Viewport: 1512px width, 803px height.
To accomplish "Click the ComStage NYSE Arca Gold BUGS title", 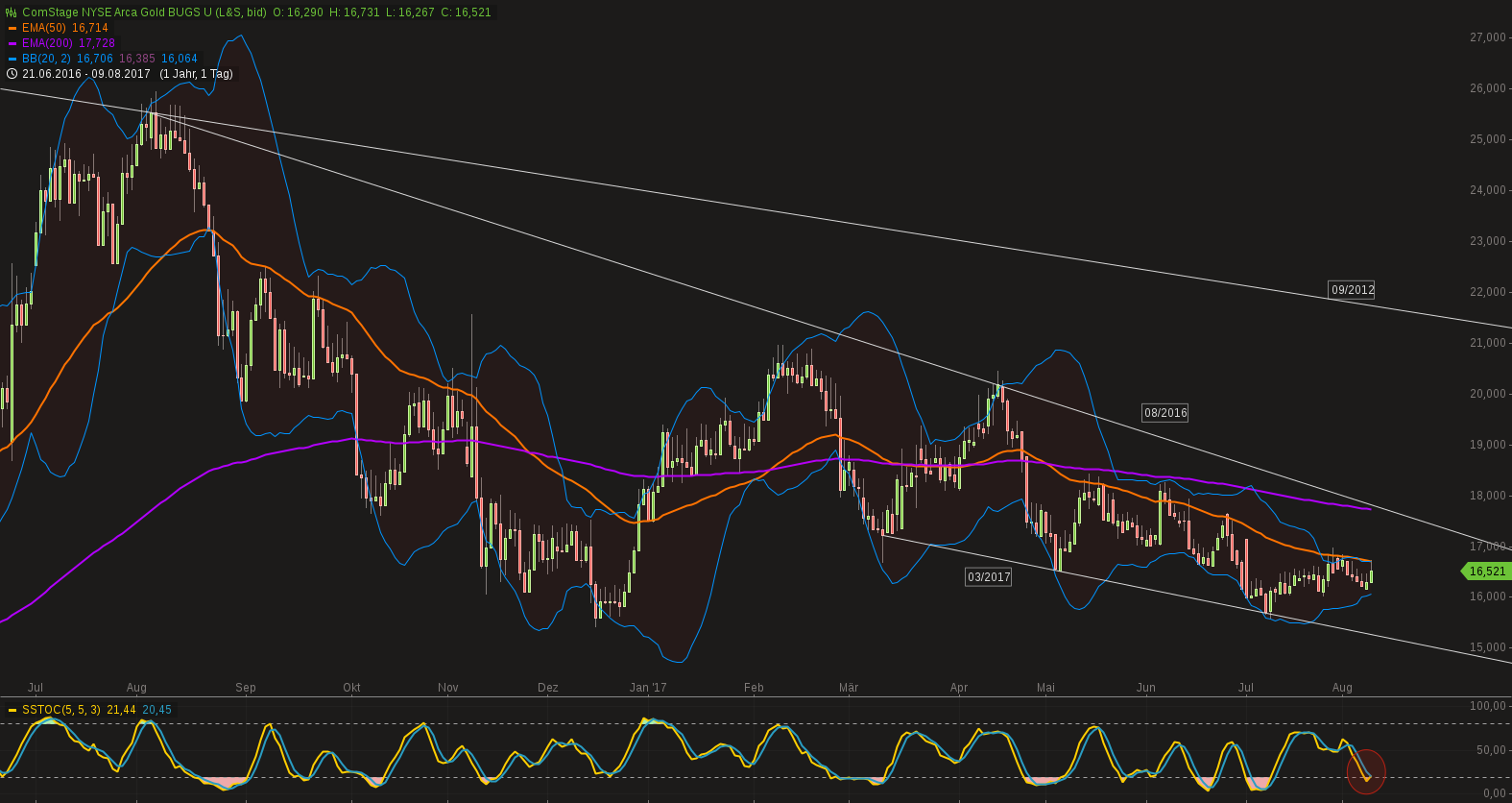I will (x=144, y=12).
